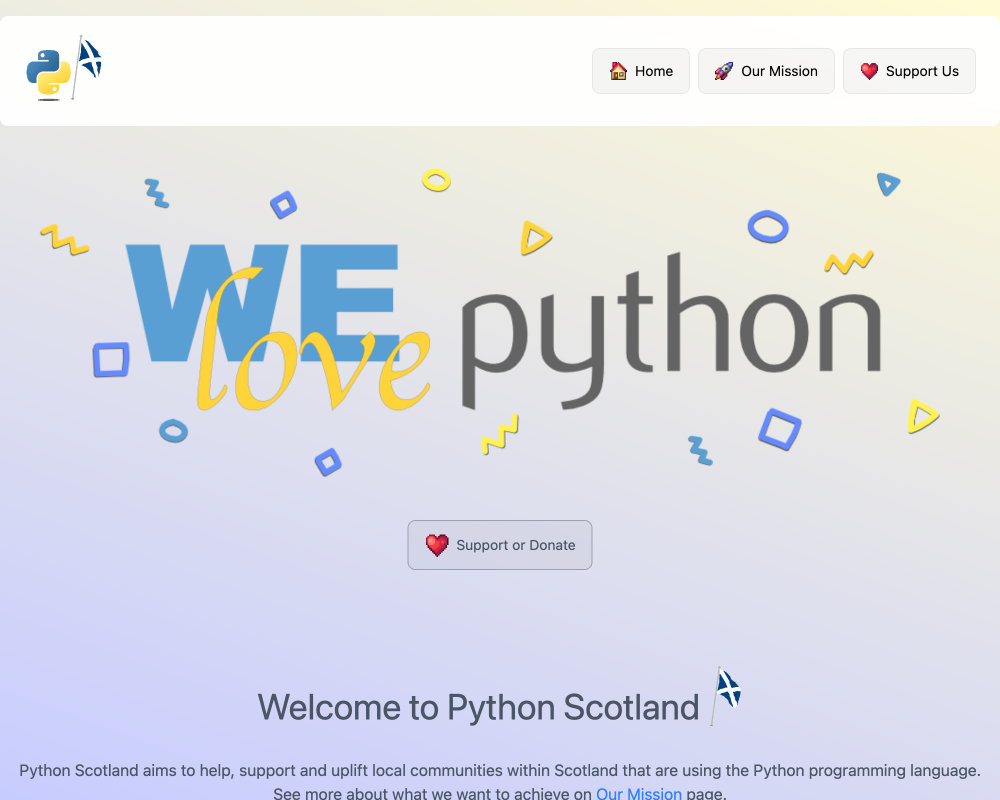Click the Welcome to Python Scotland heading
1000x800 pixels.
478,707
